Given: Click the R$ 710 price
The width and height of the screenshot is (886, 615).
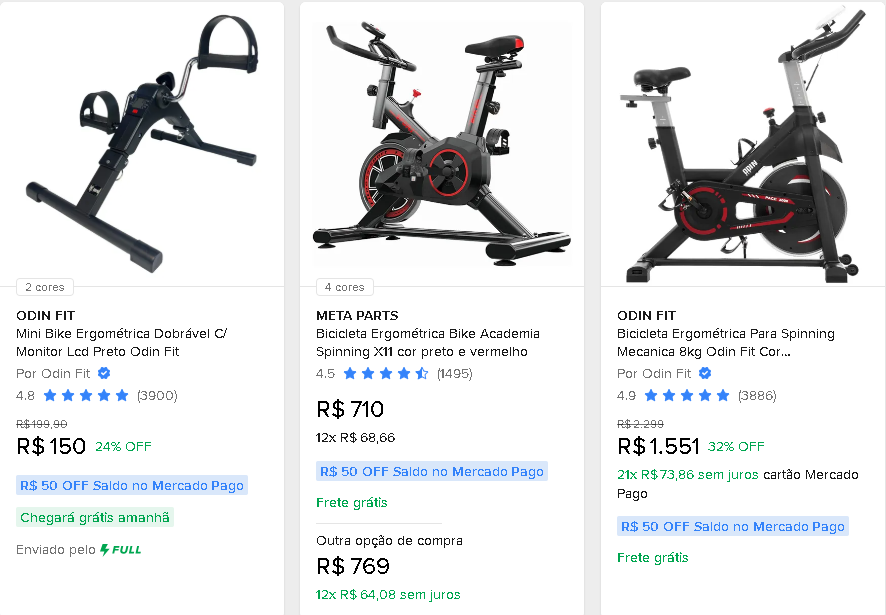Looking at the screenshot, I should pyautogui.click(x=350, y=409).
